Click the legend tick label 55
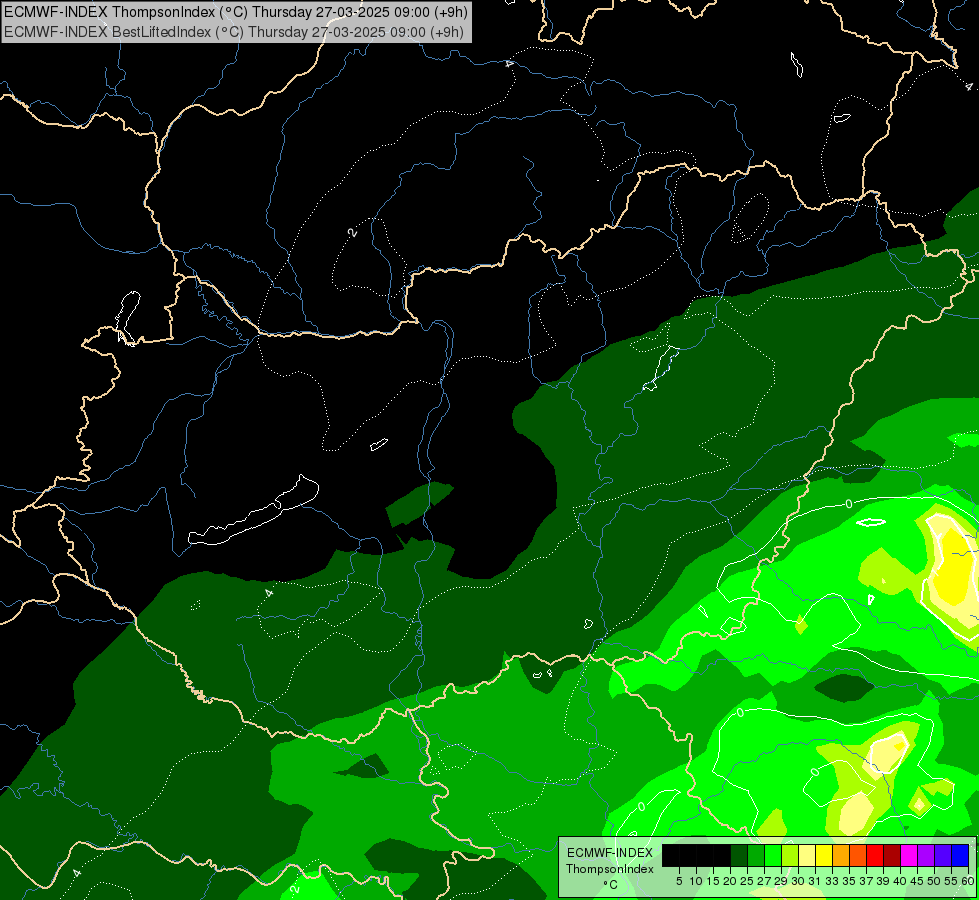This screenshot has height=900, width=979. point(952,881)
